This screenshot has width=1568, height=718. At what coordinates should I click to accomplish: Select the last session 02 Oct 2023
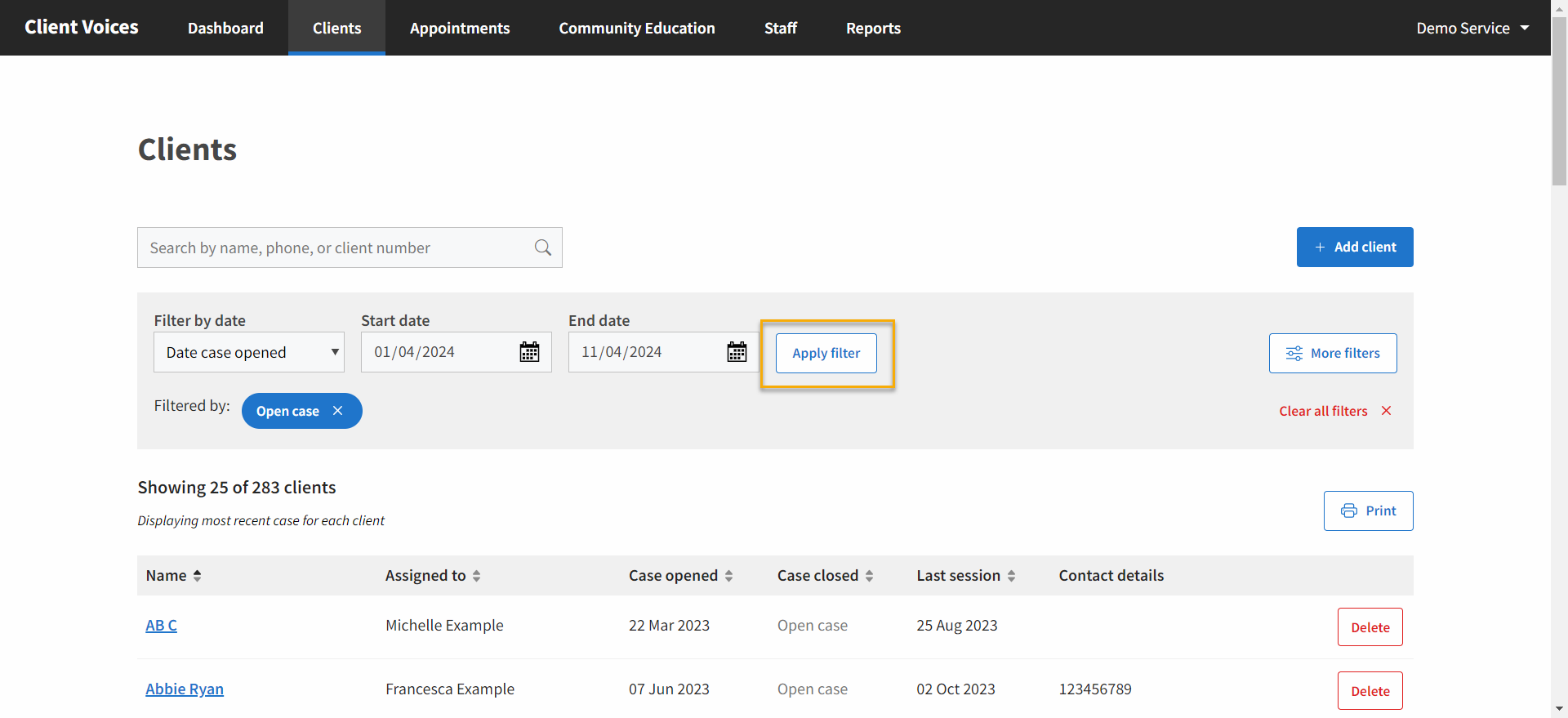[955, 689]
